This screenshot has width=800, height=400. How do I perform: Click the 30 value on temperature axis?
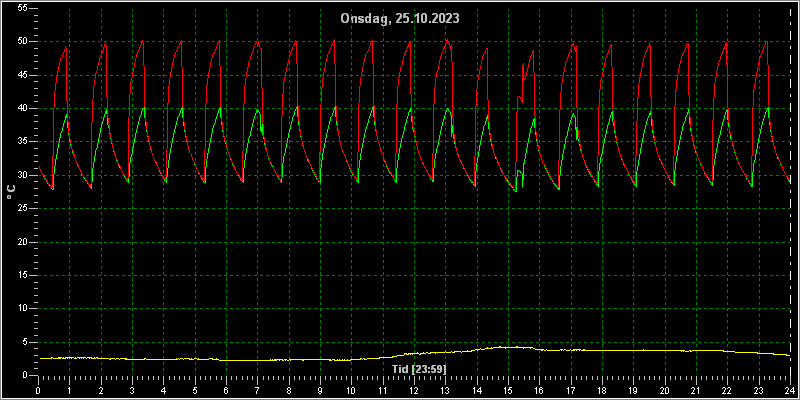[23, 175]
